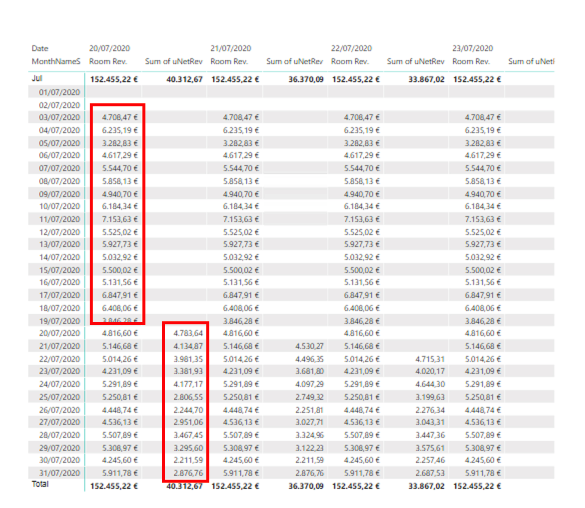Select the 11/07/2020 row label
The image size is (585, 508).
click(x=59, y=219)
